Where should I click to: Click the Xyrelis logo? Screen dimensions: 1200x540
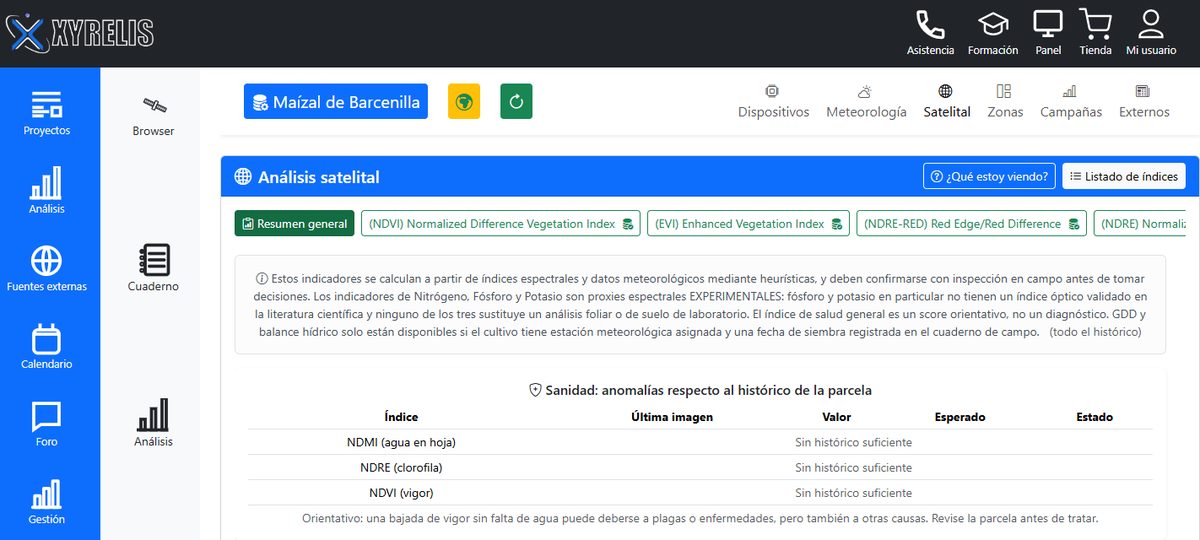coord(80,33)
